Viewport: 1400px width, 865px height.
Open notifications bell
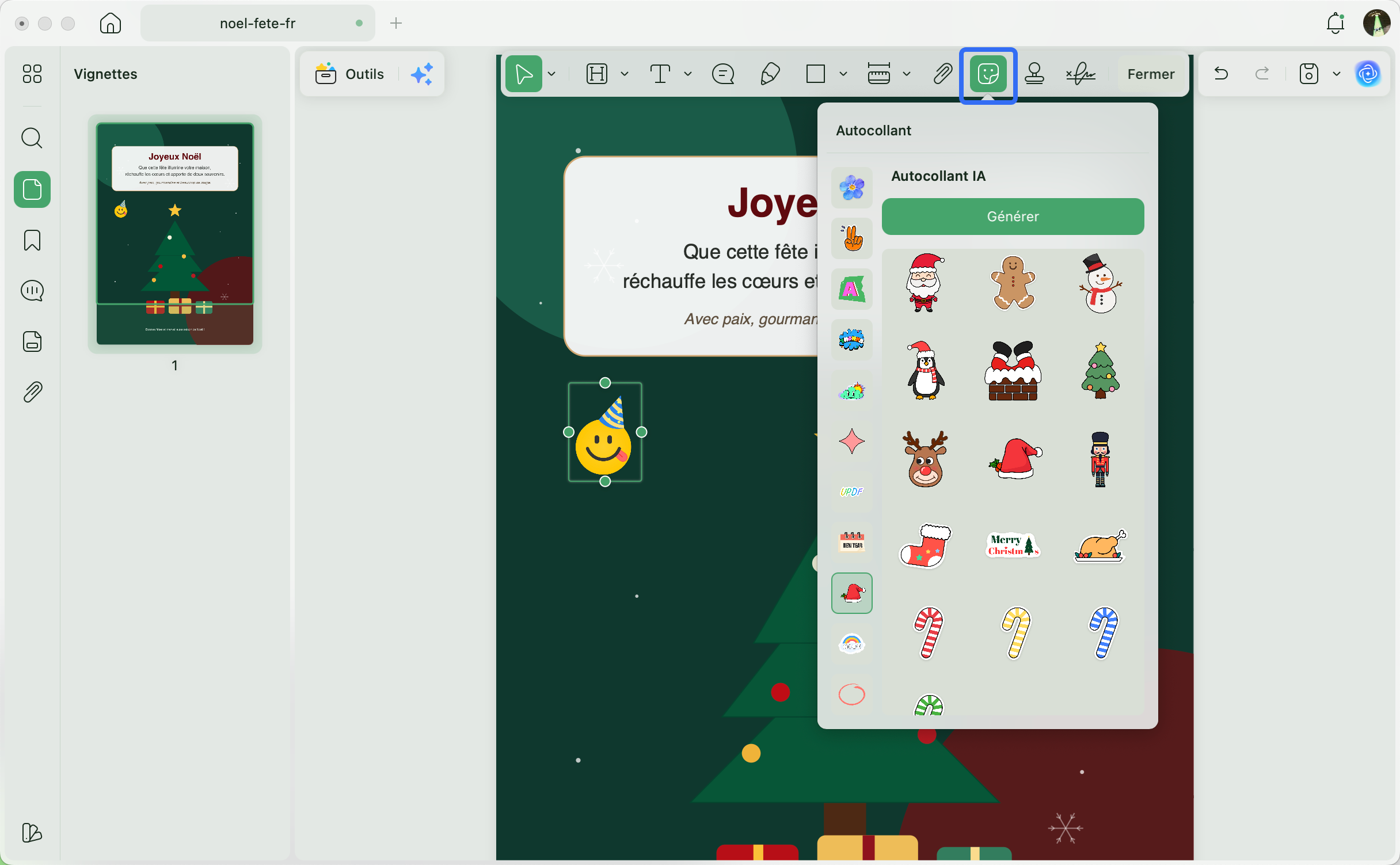pos(1335,23)
